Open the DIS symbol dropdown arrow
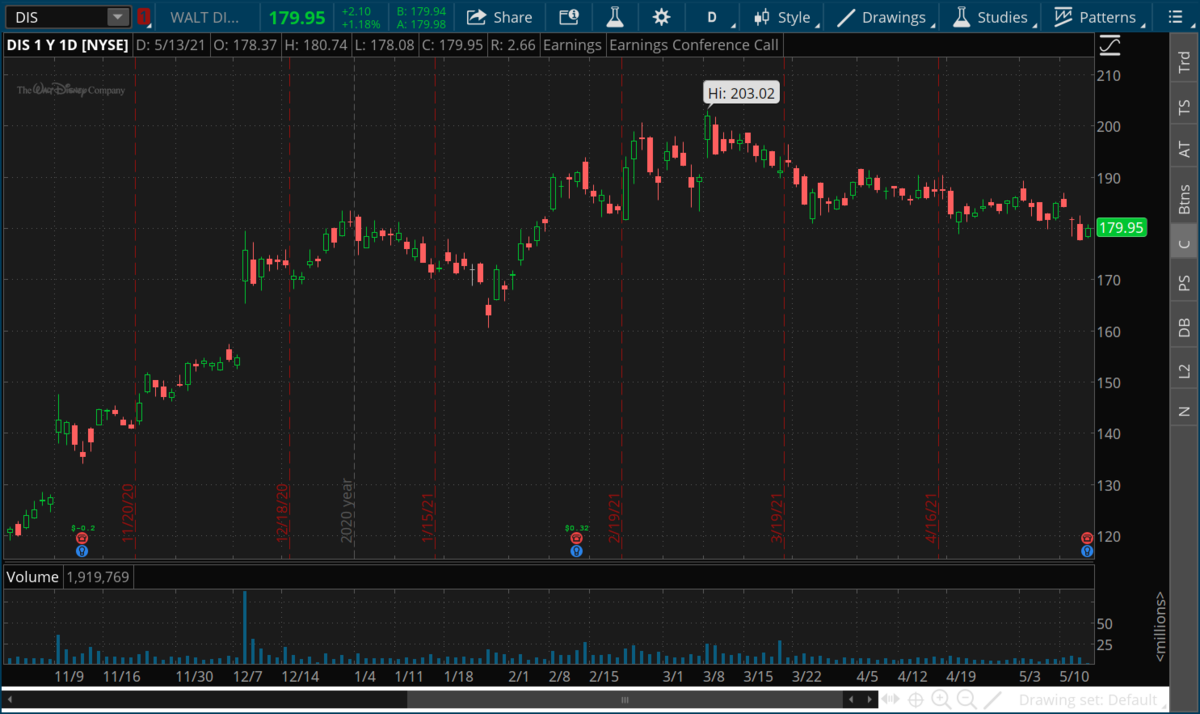The image size is (1200, 714). coord(119,17)
